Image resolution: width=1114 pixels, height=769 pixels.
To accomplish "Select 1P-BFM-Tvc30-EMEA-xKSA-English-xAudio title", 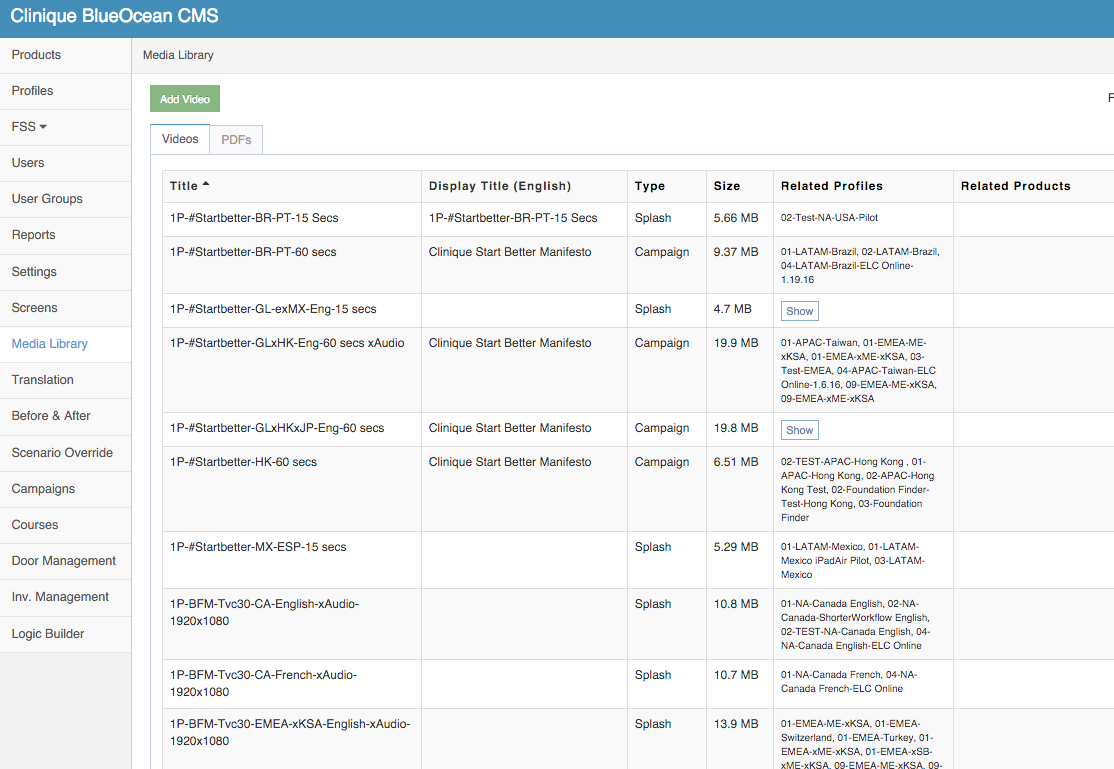I will [x=290, y=733].
